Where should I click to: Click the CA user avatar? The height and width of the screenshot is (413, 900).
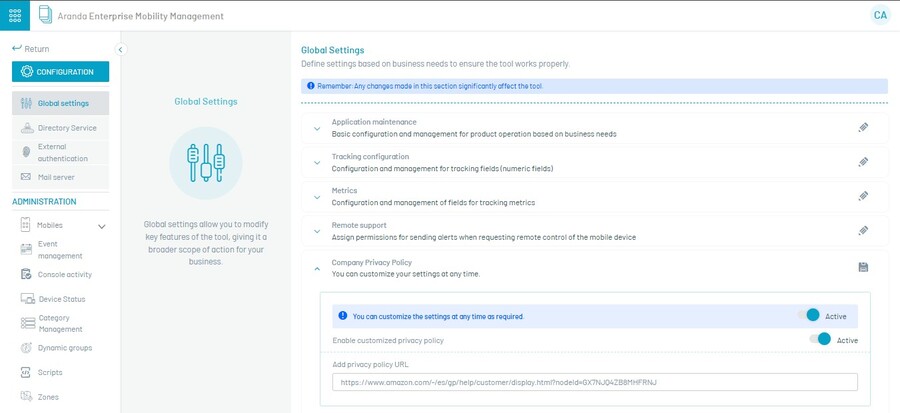point(880,15)
